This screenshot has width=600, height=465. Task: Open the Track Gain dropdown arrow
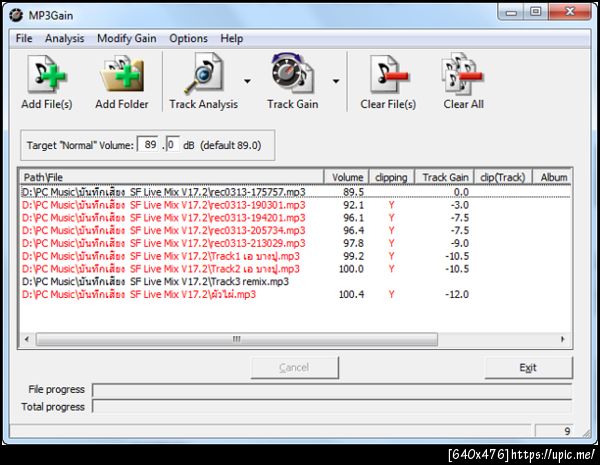click(x=336, y=81)
